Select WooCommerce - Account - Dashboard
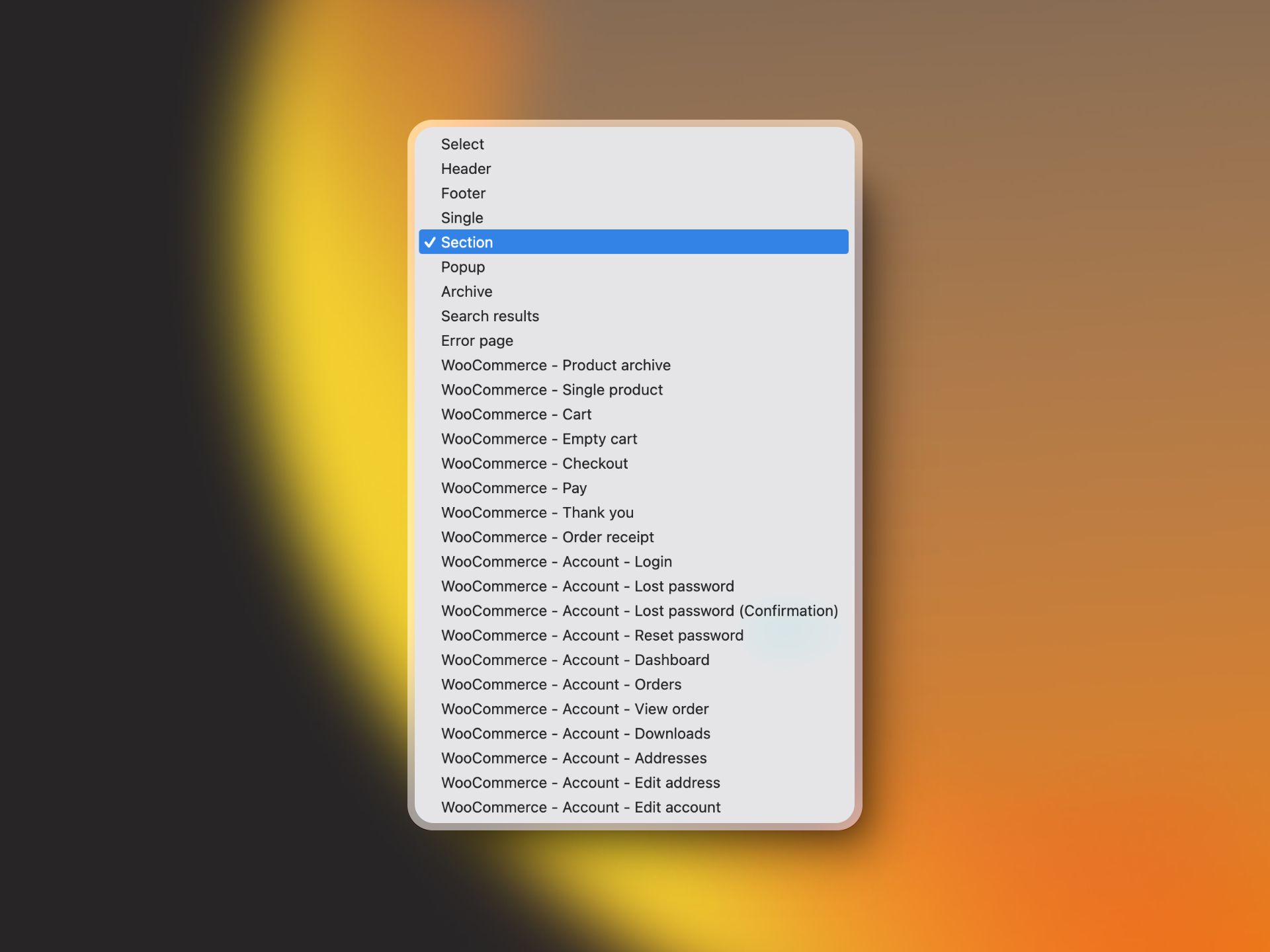 point(634,660)
